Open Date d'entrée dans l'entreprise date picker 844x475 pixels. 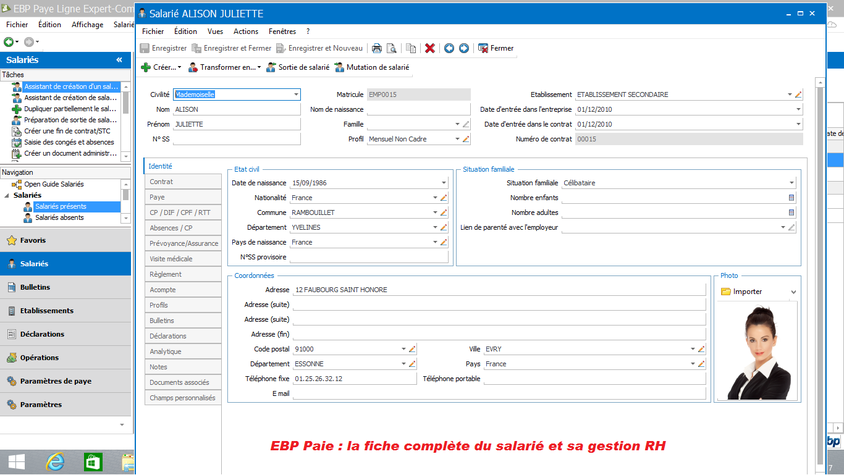tap(798, 109)
